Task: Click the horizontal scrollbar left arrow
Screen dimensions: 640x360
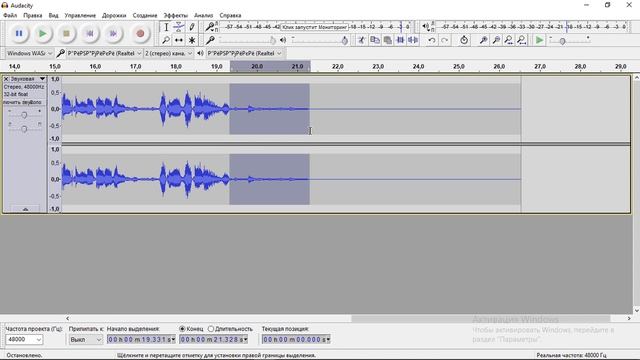Action: [x=67, y=318]
